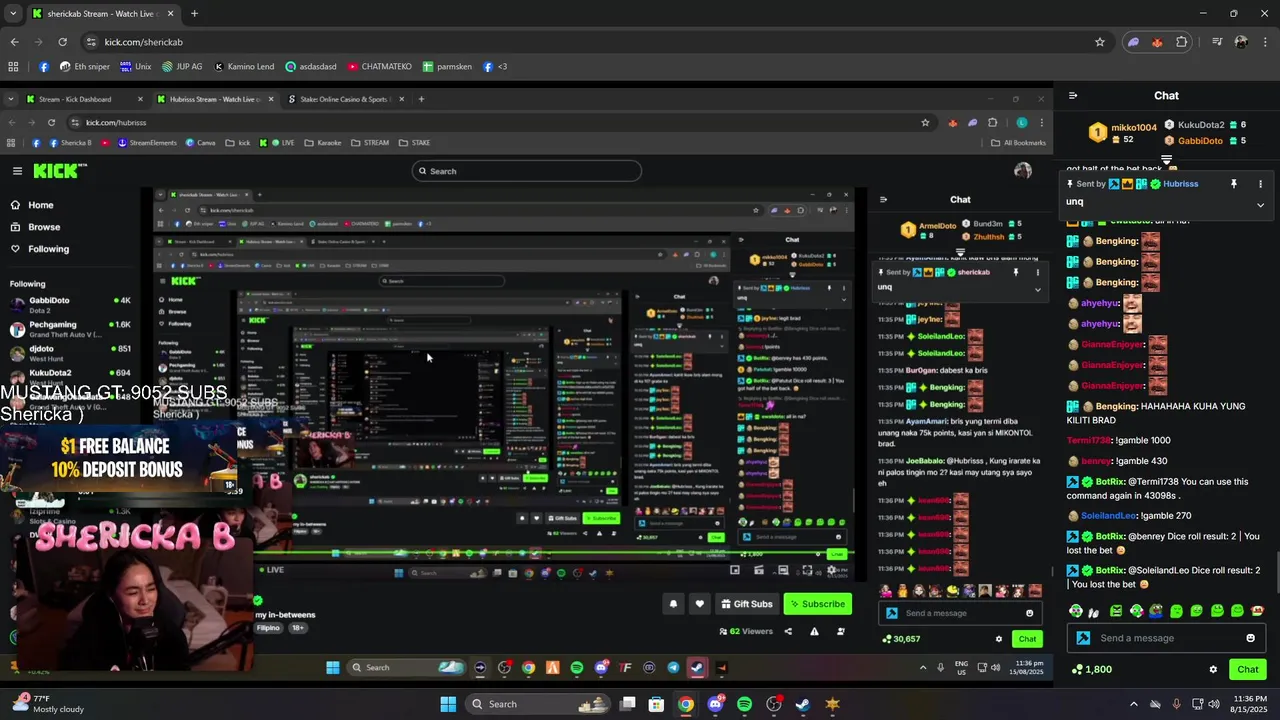Open the Chrome three-dot menu

[x=1265, y=42]
